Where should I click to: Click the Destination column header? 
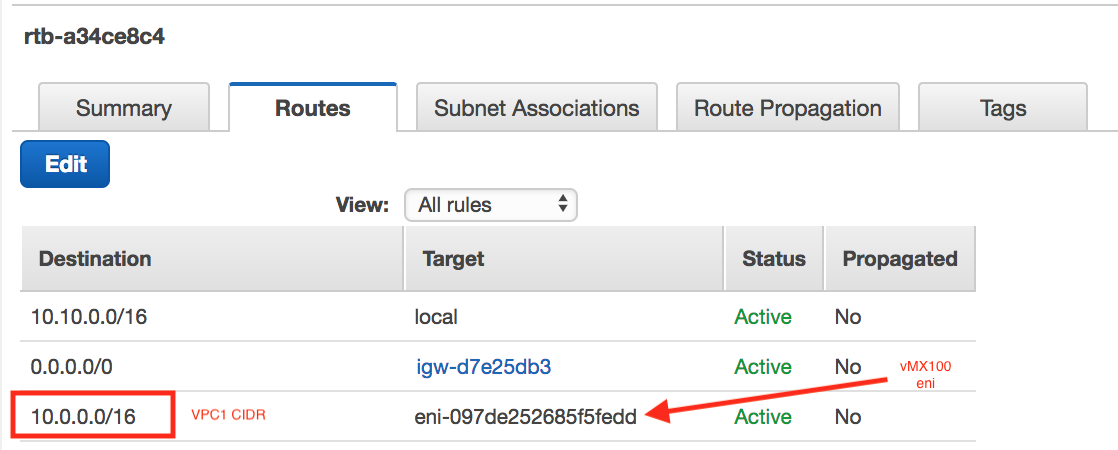[95, 259]
